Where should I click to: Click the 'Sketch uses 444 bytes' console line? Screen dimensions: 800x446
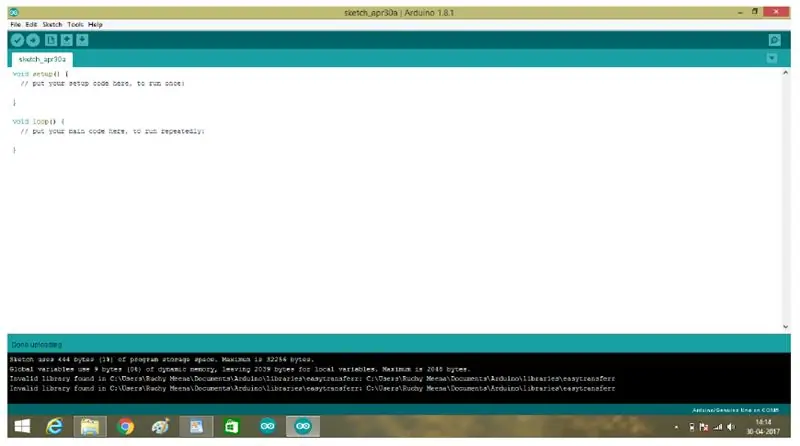click(162, 359)
